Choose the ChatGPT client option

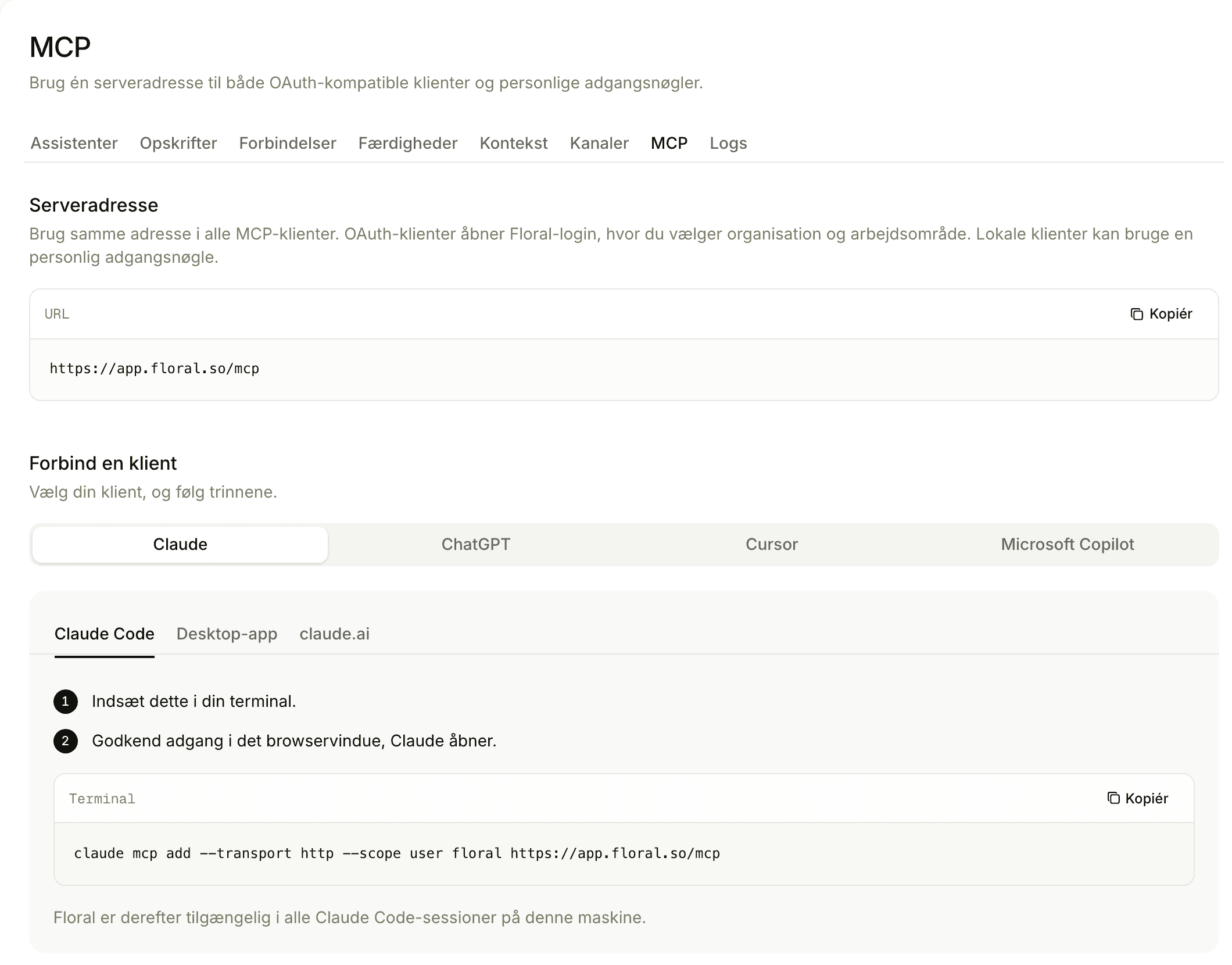(476, 544)
